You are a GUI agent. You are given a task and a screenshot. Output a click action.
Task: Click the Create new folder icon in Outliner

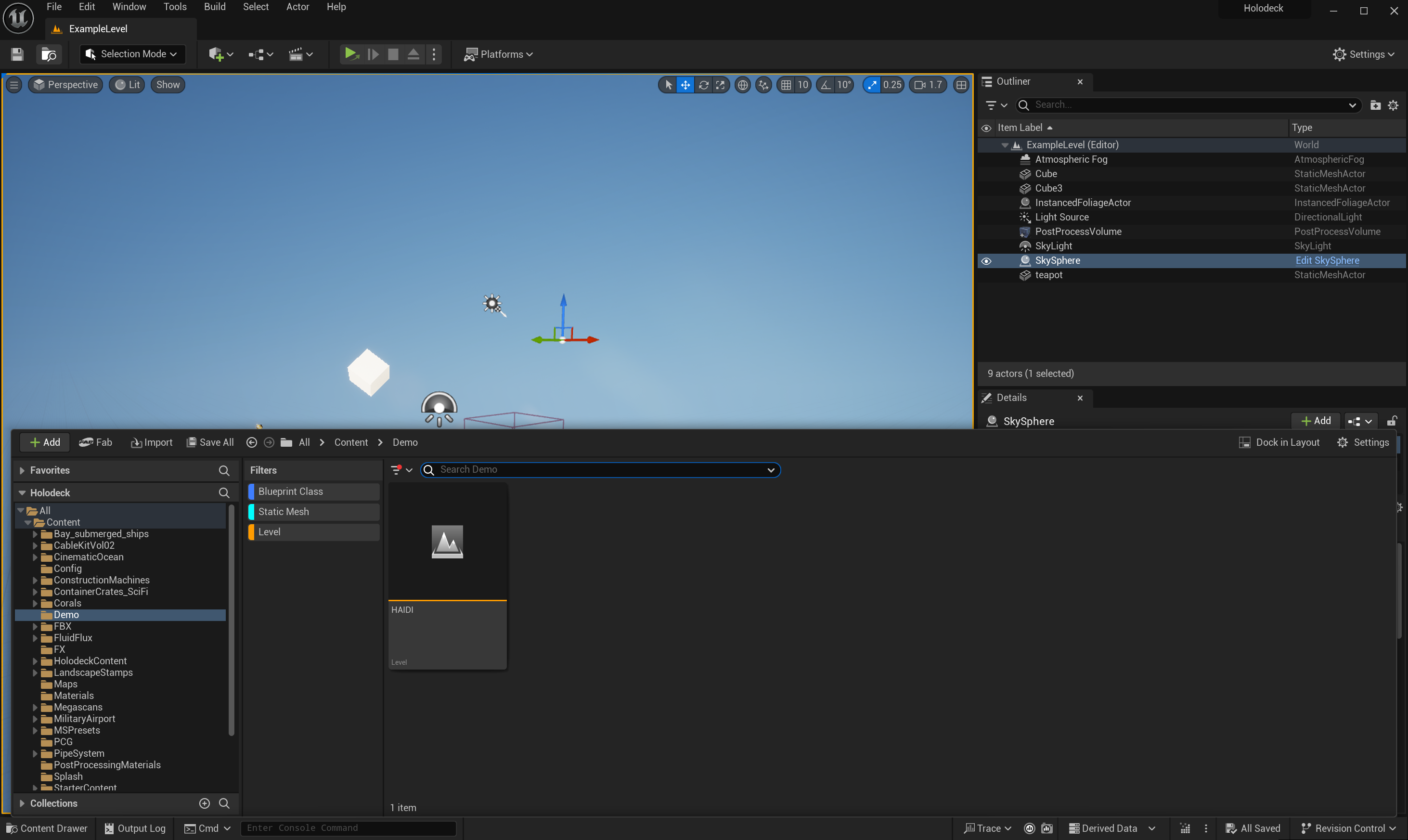click(1375, 105)
